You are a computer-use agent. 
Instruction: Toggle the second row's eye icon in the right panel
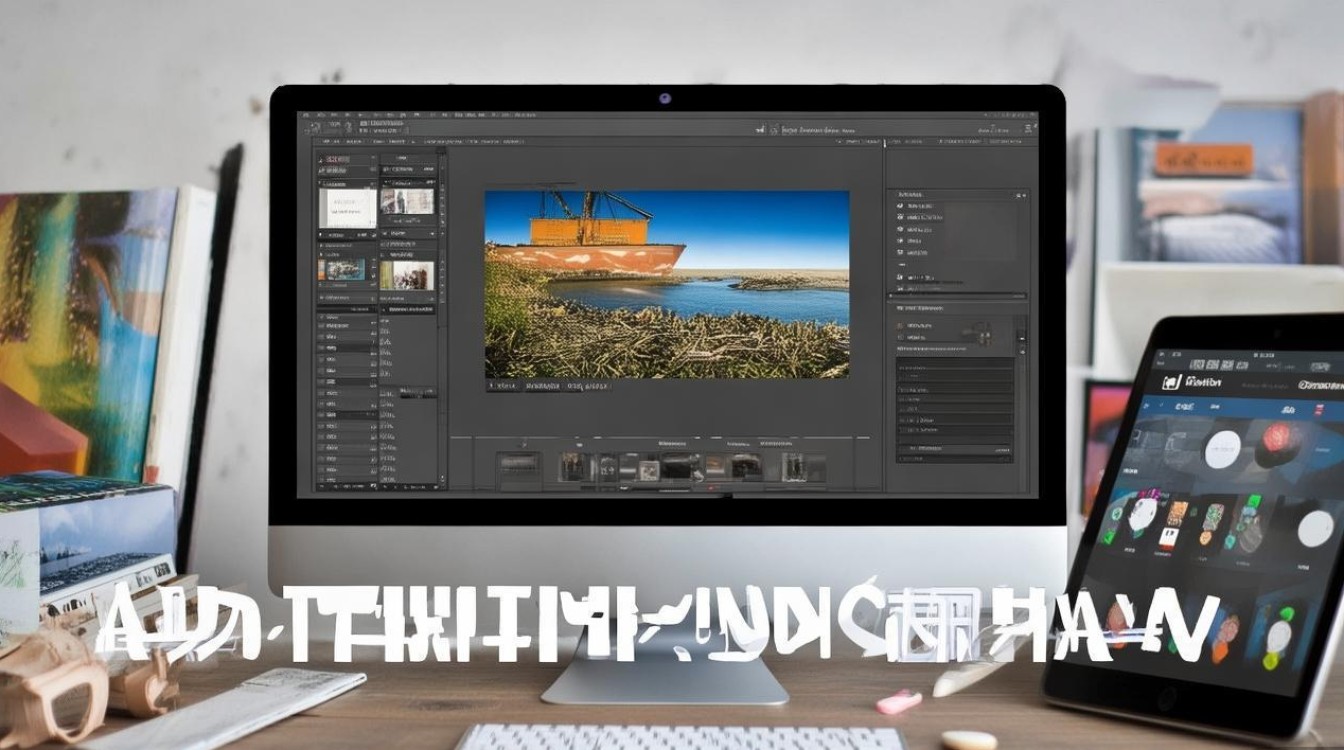(x=900, y=217)
